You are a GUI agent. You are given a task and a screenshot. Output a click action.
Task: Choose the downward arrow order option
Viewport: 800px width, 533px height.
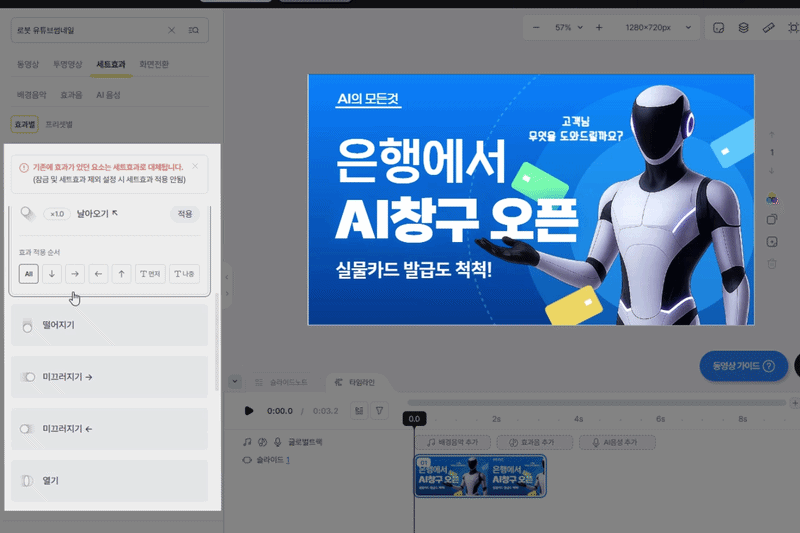pyautogui.click(x=52, y=274)
